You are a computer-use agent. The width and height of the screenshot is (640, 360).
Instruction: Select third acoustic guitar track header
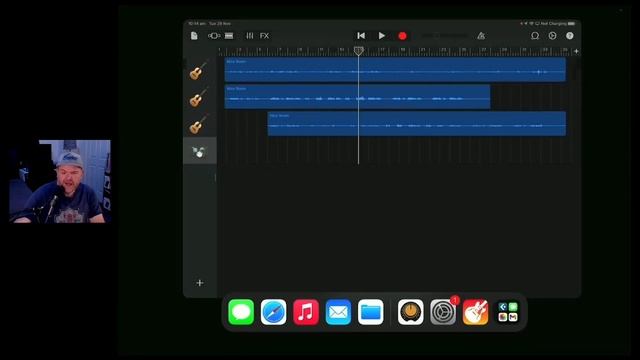[x=200, y=124]
